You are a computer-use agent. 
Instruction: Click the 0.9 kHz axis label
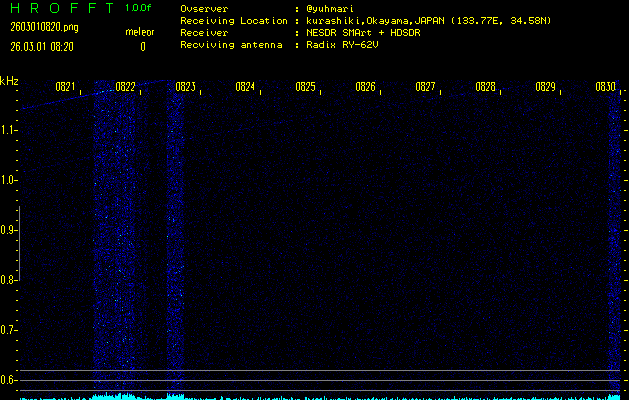click(x=7, y=230)
